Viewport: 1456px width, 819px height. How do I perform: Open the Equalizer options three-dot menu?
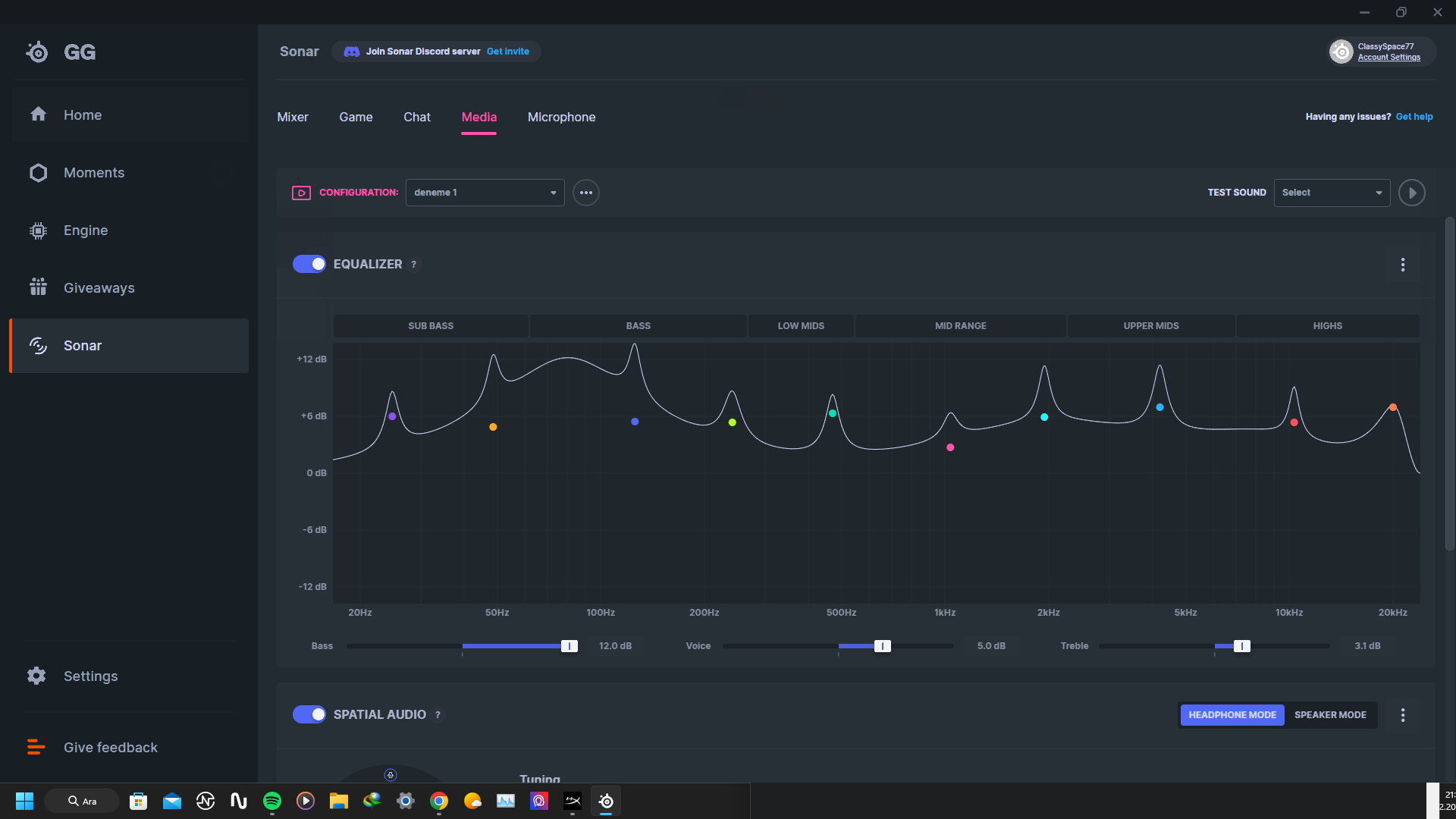point(1402,264)
